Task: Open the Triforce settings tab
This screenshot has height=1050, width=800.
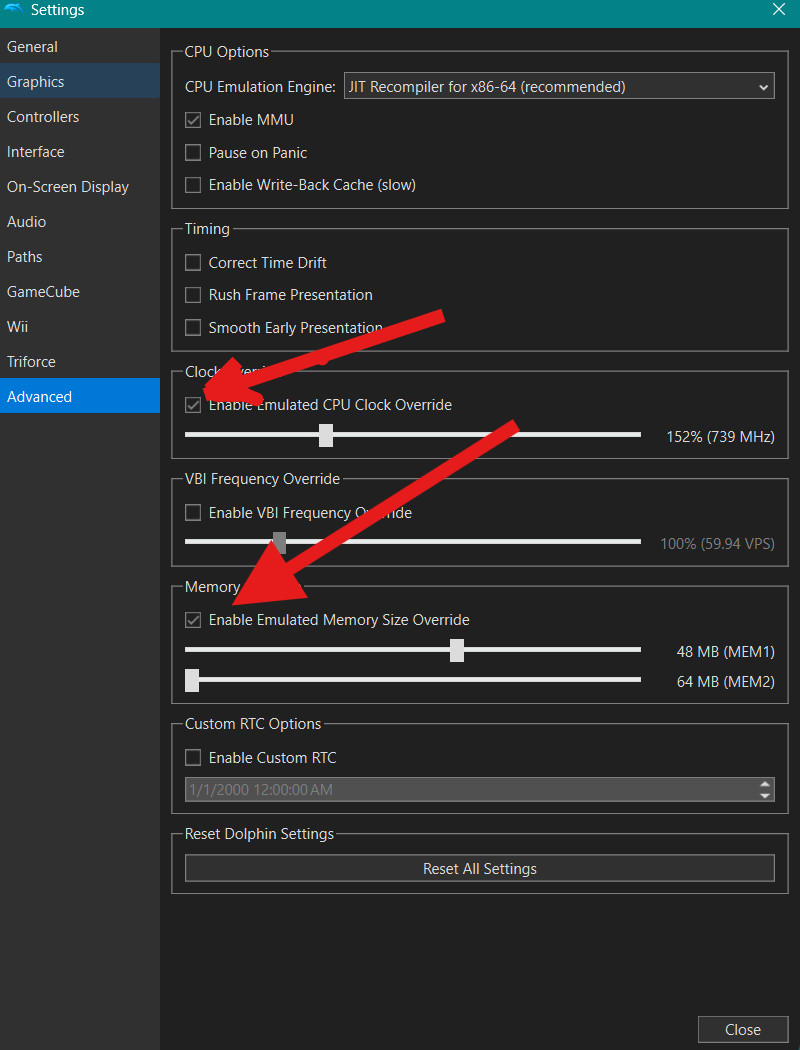Action: 80,362
